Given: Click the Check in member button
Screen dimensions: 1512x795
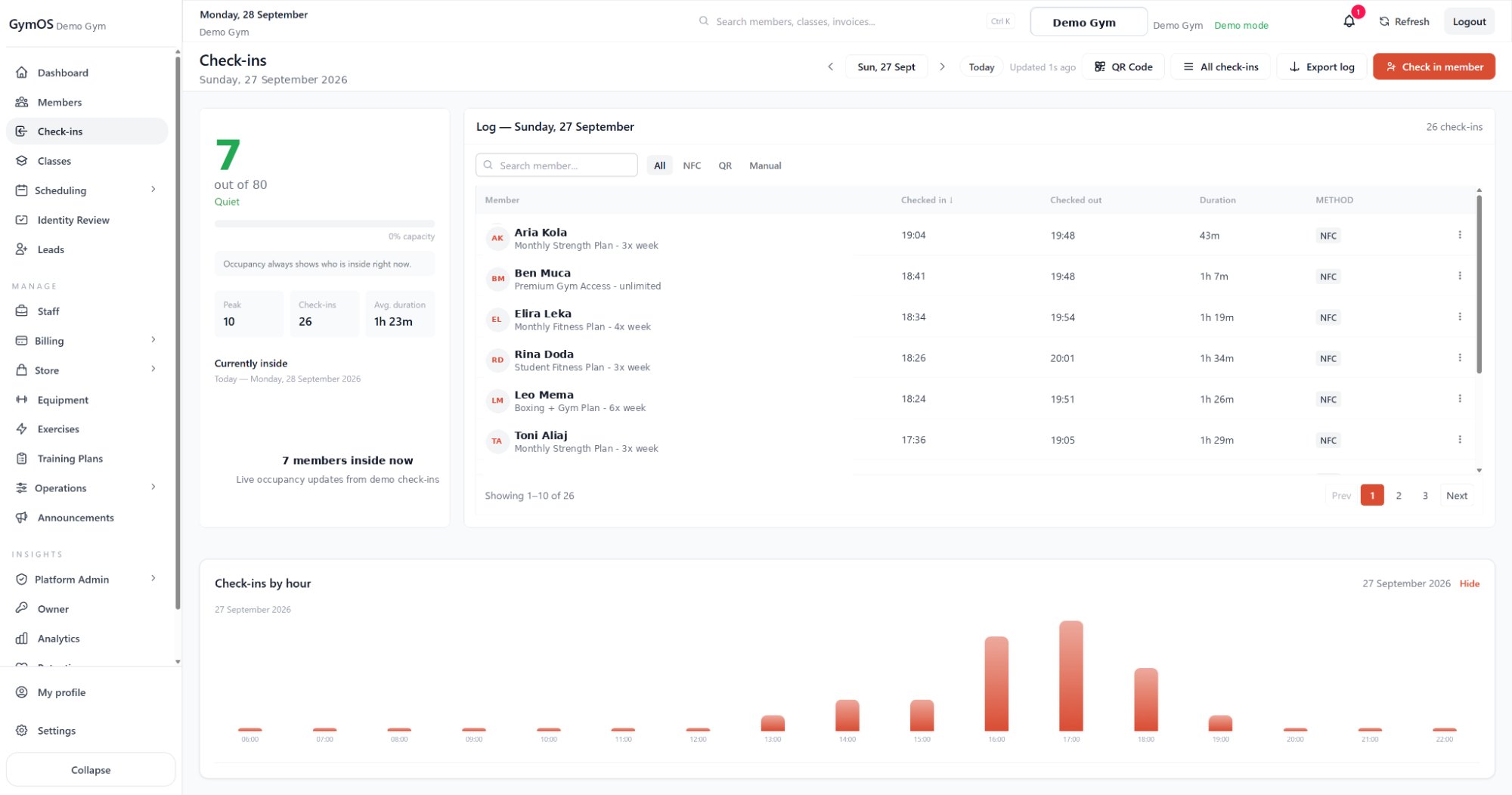Looking at the screenshot, I should (1434, 67).
